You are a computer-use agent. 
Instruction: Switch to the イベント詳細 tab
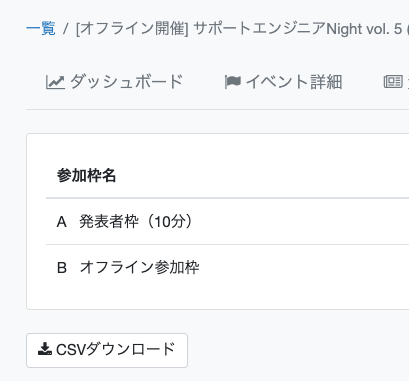pyautogui.click(x=283, y=82)
